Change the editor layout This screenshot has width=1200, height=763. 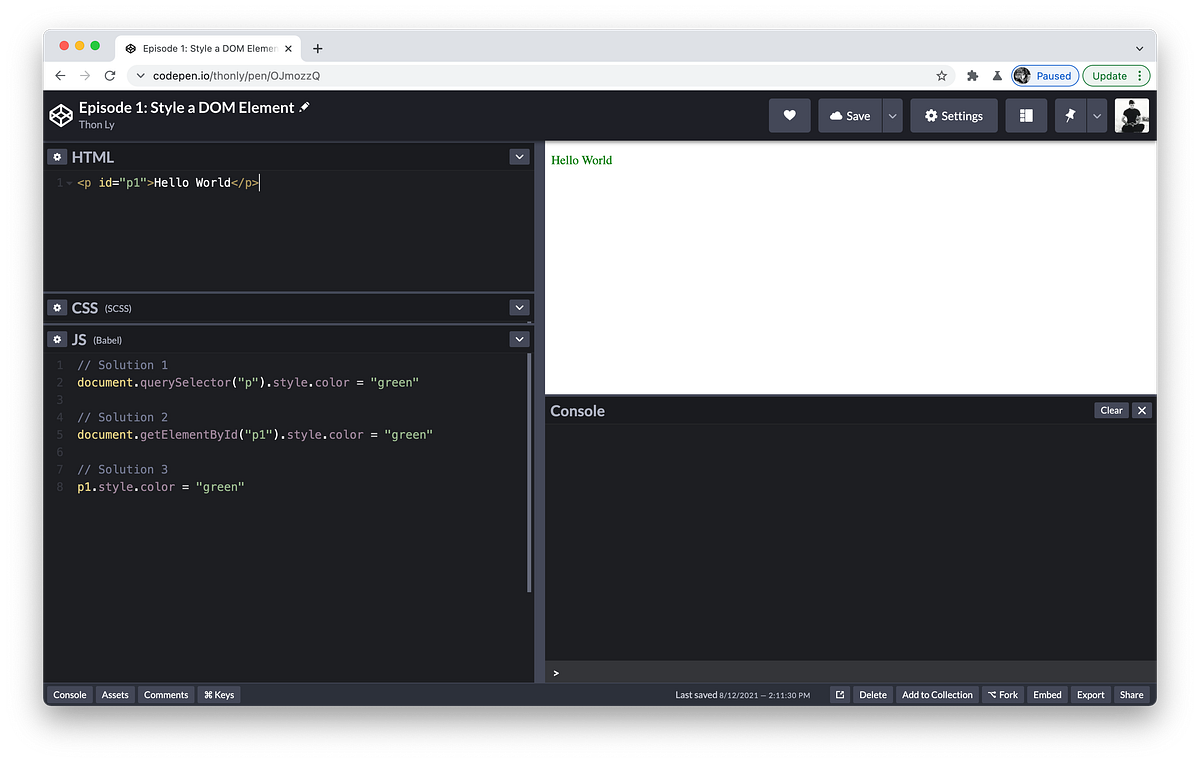[x=1026, y=115]
